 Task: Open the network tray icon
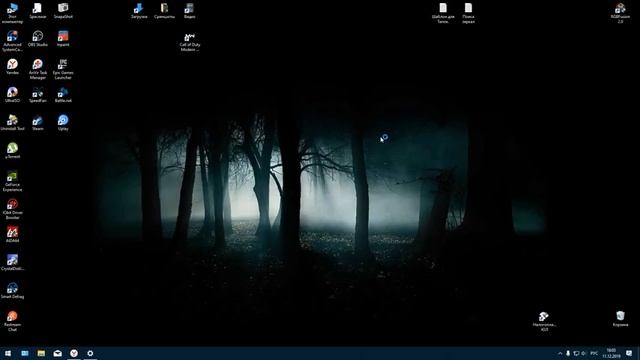(576, 353)
